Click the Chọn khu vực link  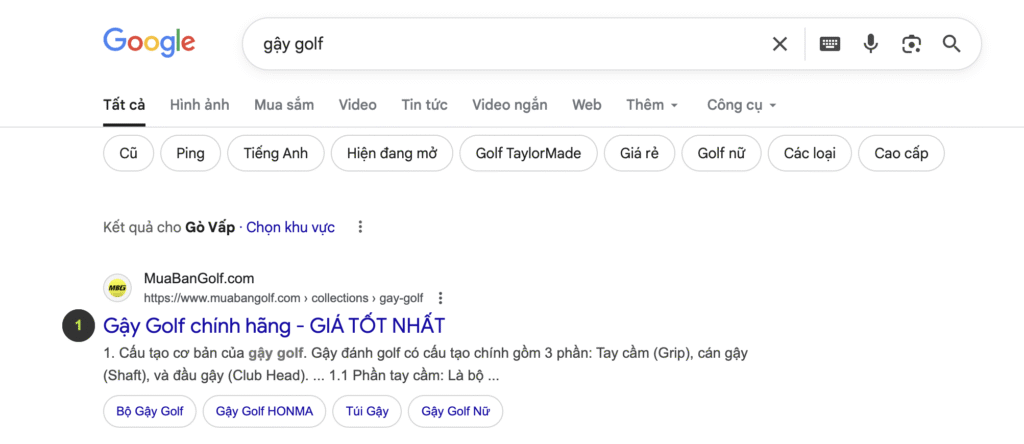point(290,227)
